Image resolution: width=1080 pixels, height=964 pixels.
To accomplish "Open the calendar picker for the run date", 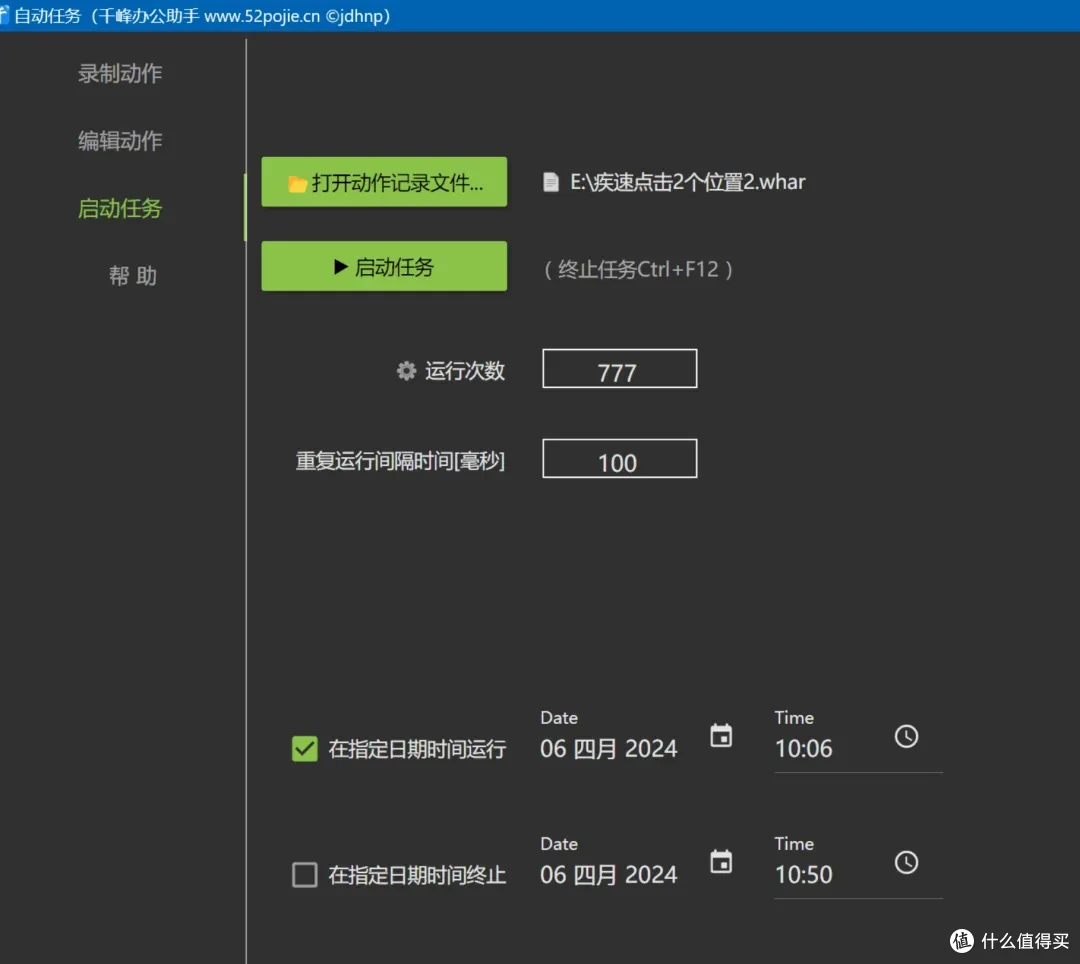I will [x=721, y=735].
